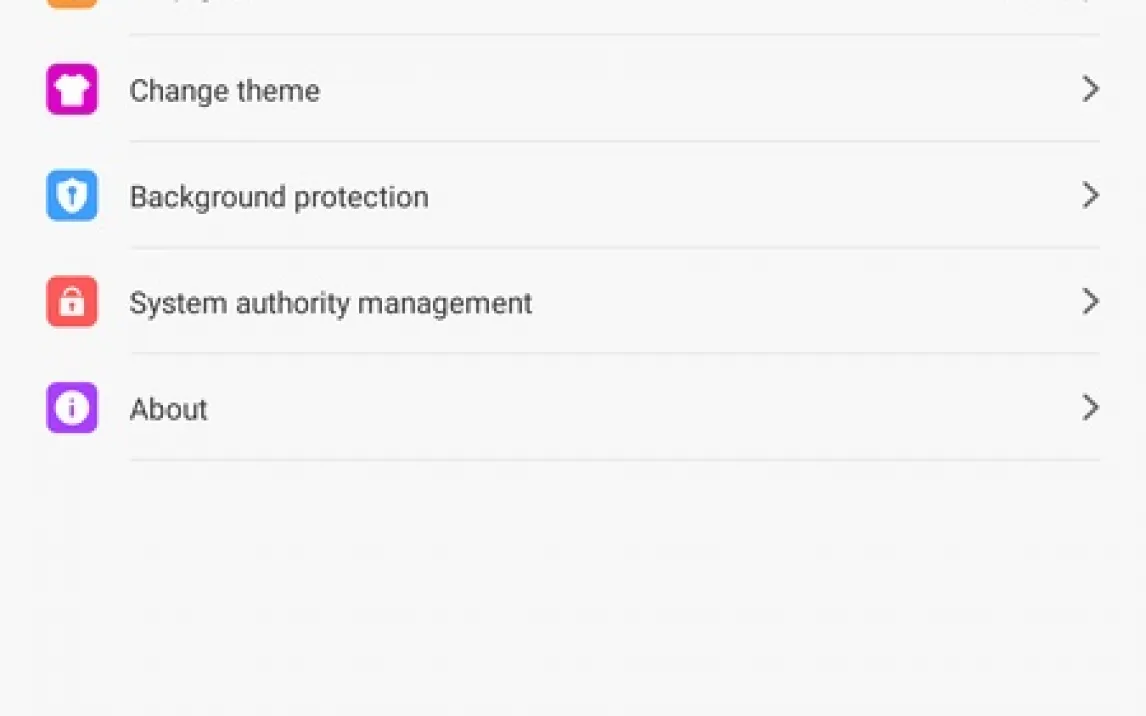Tap the cut-off text in top row
This screenshot has width=1146, height=716.
pyautogui.click(x=190, y=4)
